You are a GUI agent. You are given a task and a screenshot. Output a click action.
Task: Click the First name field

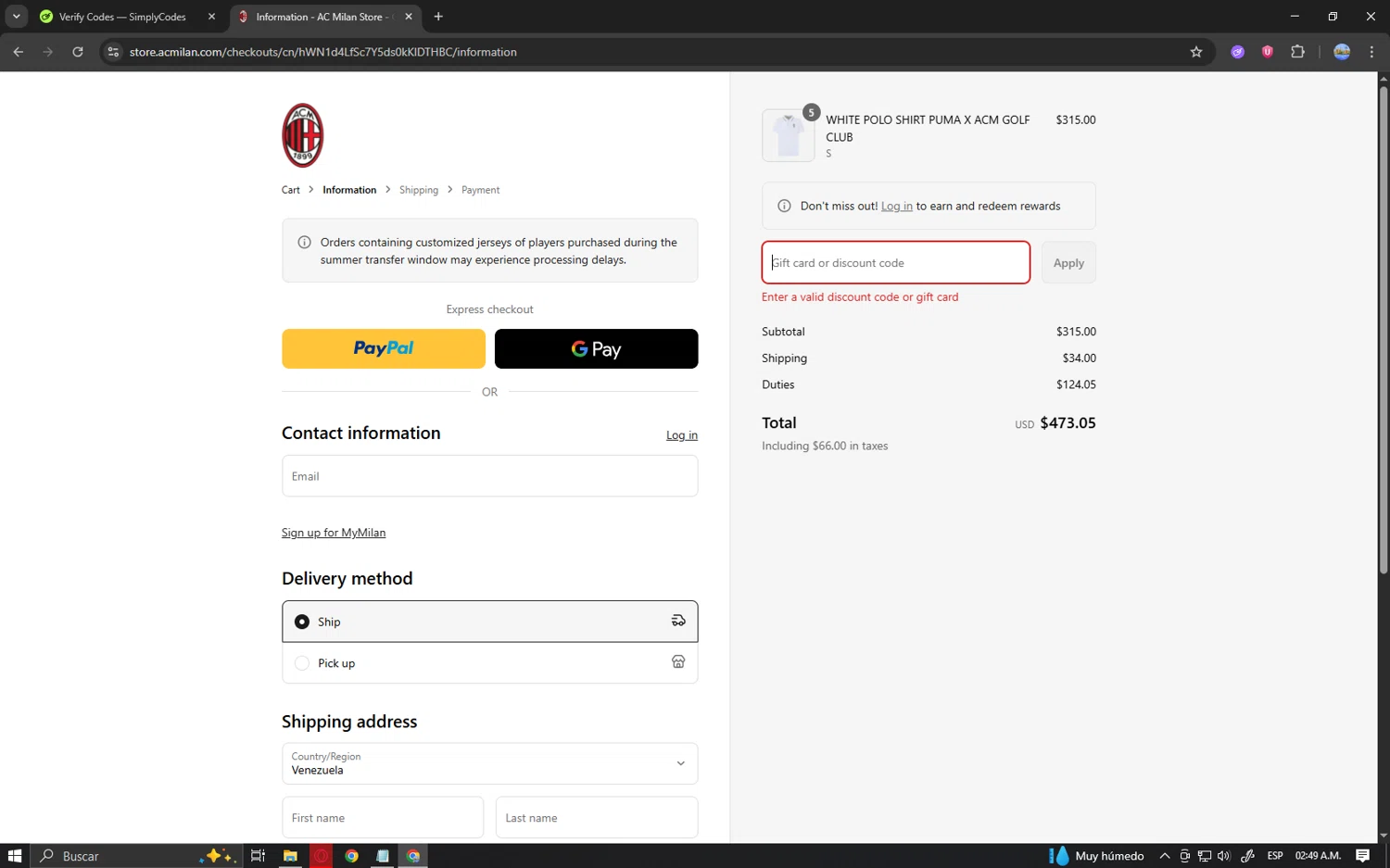coord(383,817)
